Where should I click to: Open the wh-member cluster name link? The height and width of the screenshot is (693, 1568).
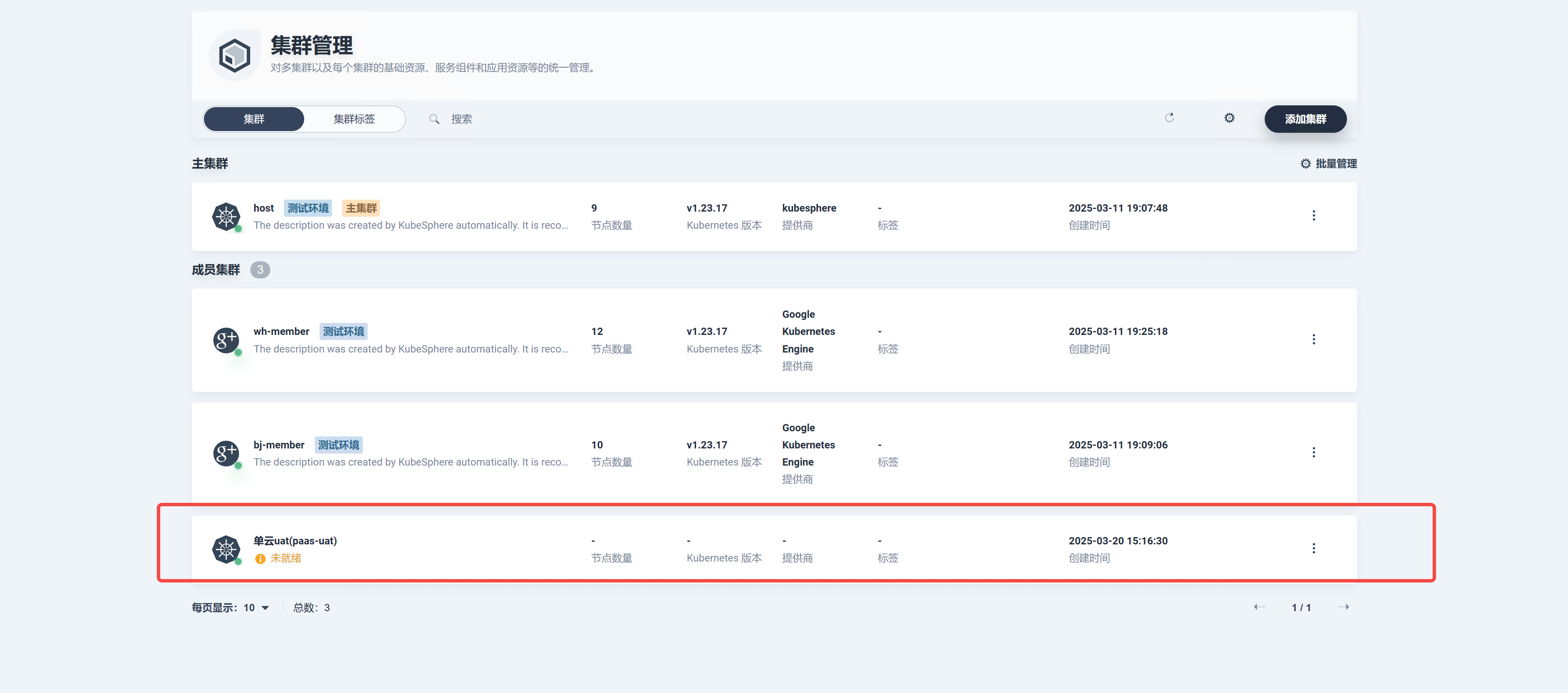pyautogui.click(x=281, y=332)
